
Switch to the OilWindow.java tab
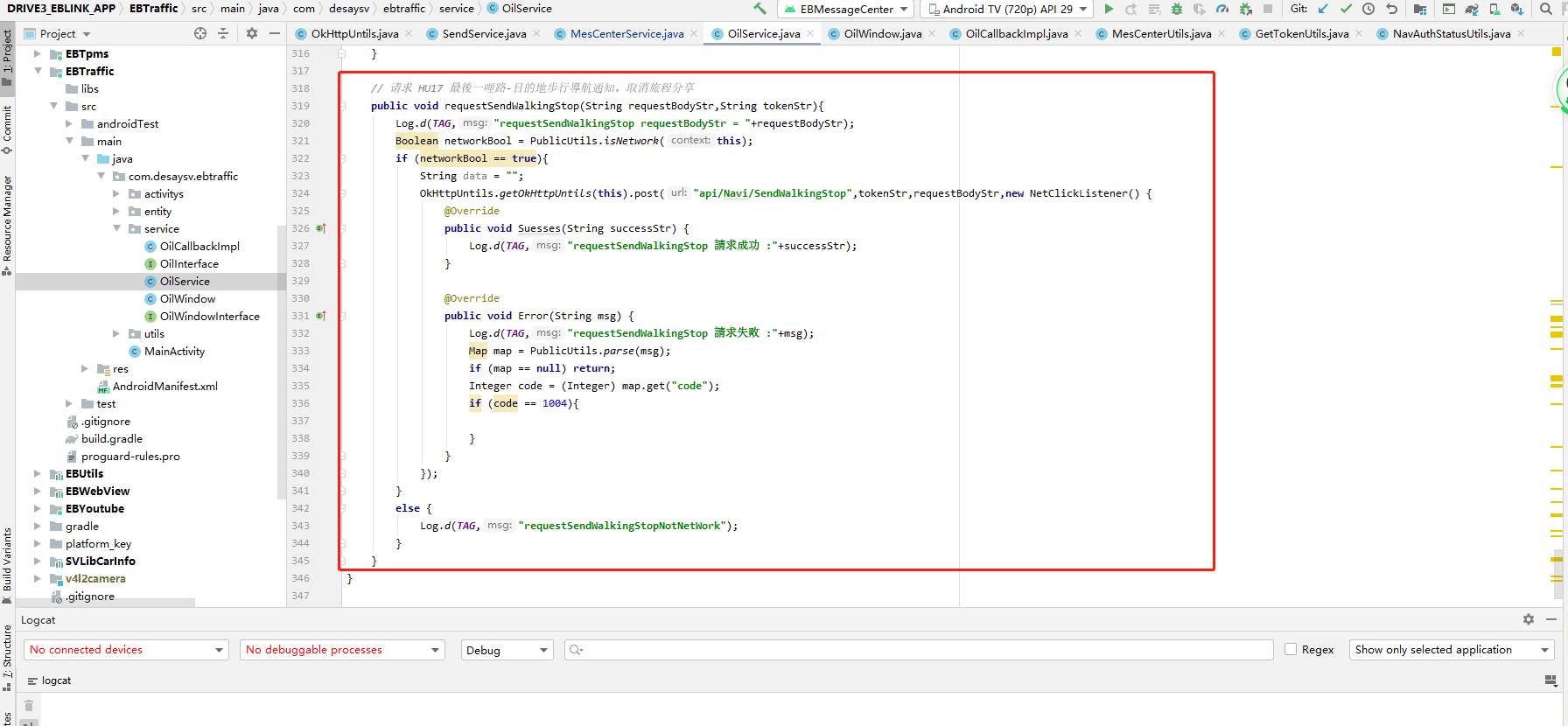(x=882, y=33)
